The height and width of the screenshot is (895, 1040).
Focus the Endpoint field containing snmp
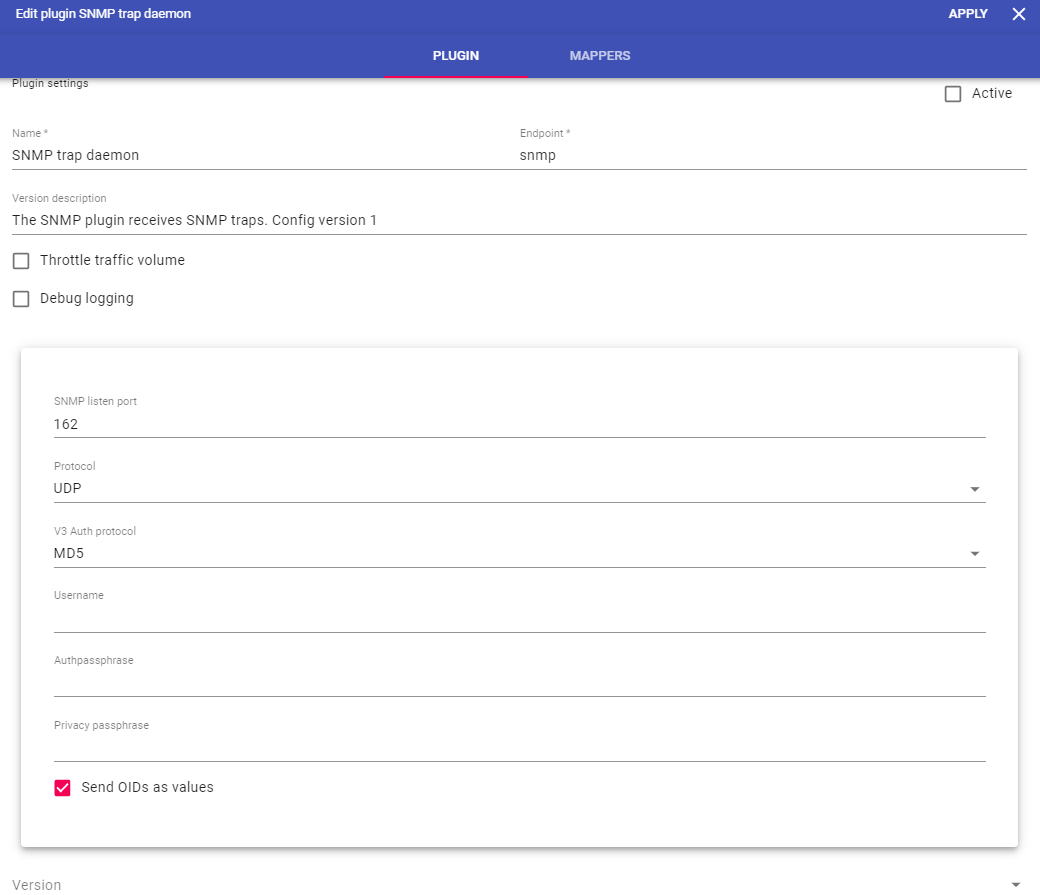pos(770,155)
